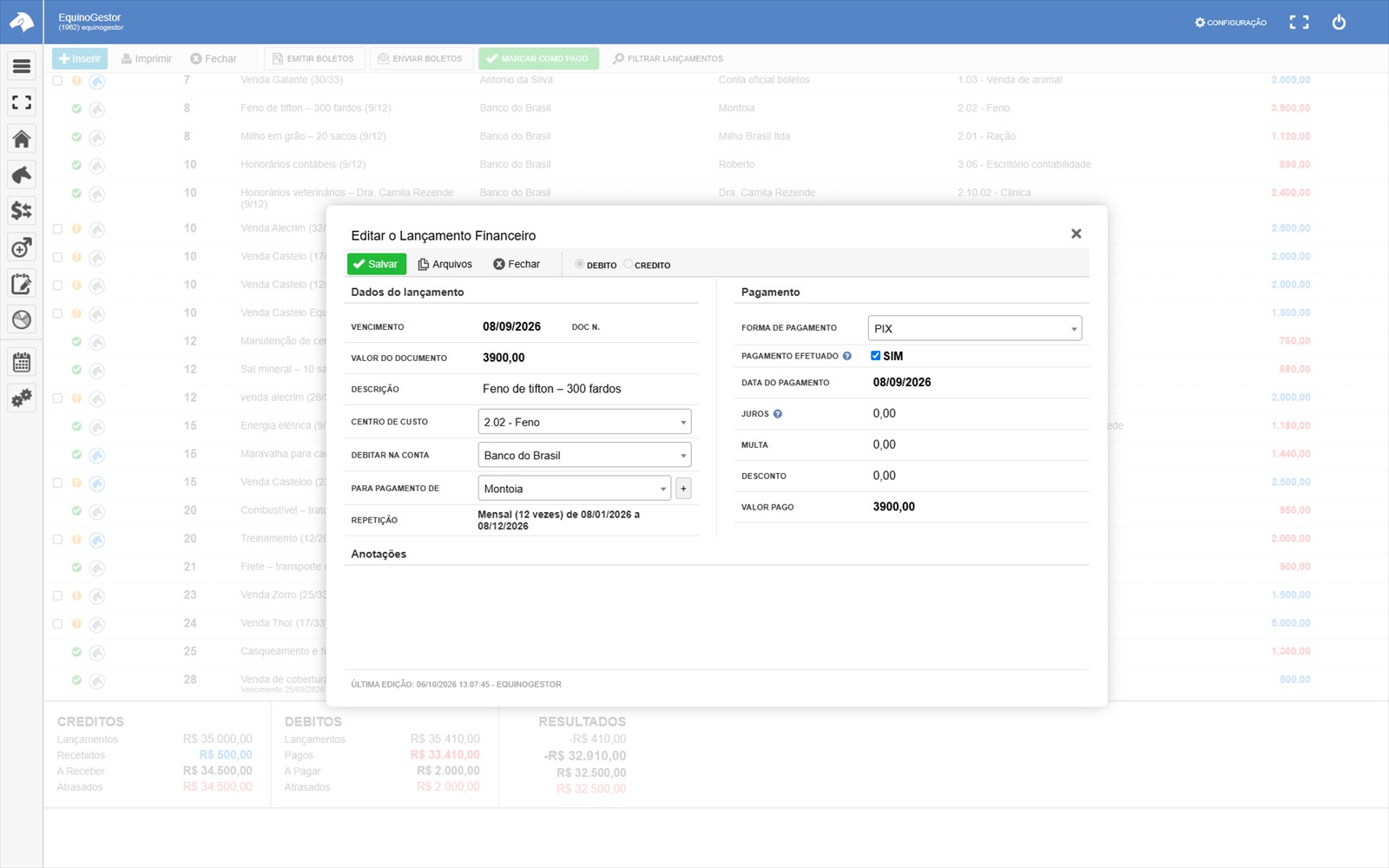Toggle fullscreen from the top header bar
Screen dimensions: 1389x868
(1299, 23)
